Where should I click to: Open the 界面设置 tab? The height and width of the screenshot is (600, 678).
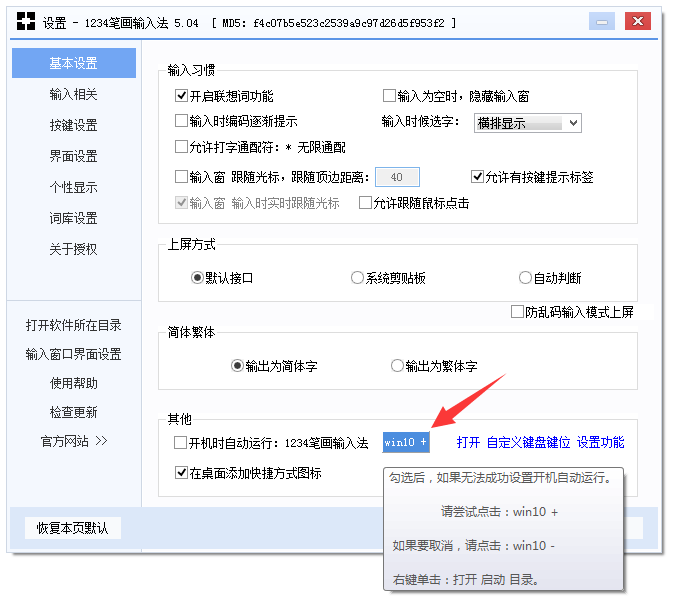[74, 156]
